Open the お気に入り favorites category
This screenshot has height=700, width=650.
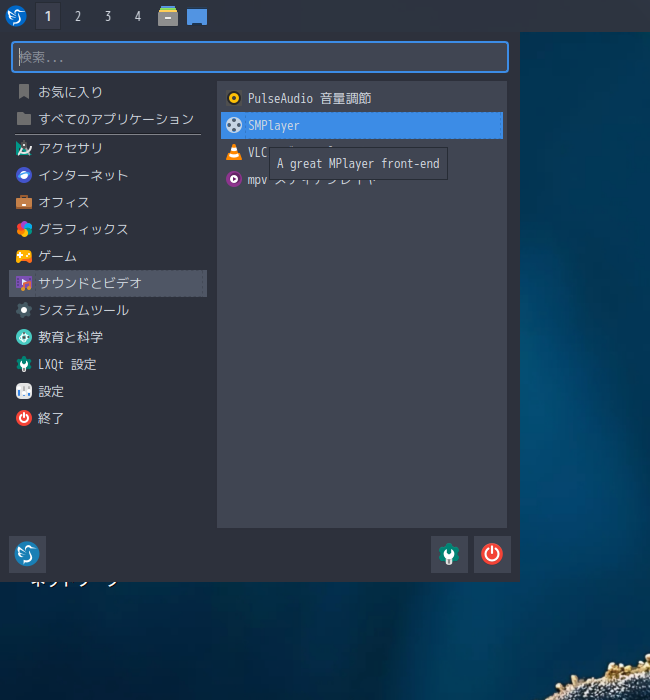[108, 92]
